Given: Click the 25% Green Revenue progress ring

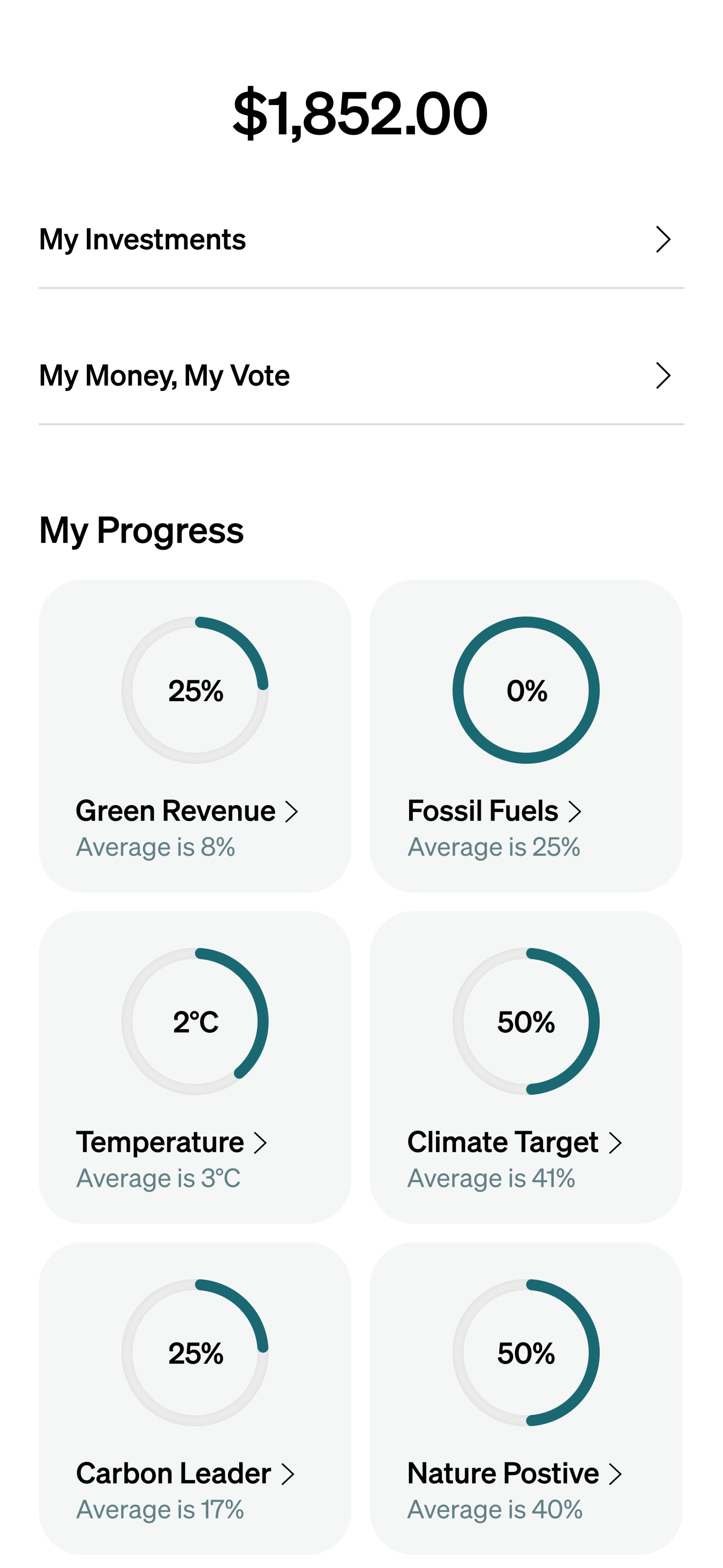Looking at the screenshot, I should [195, 690].
